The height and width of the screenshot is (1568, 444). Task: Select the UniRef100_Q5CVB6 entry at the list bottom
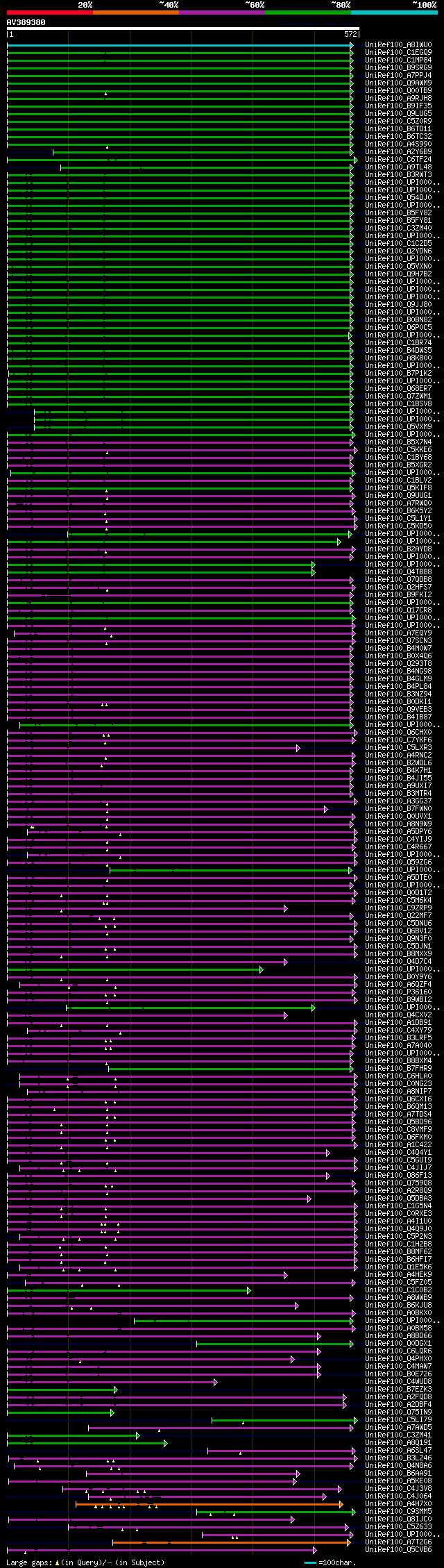tap(398, 1549)
